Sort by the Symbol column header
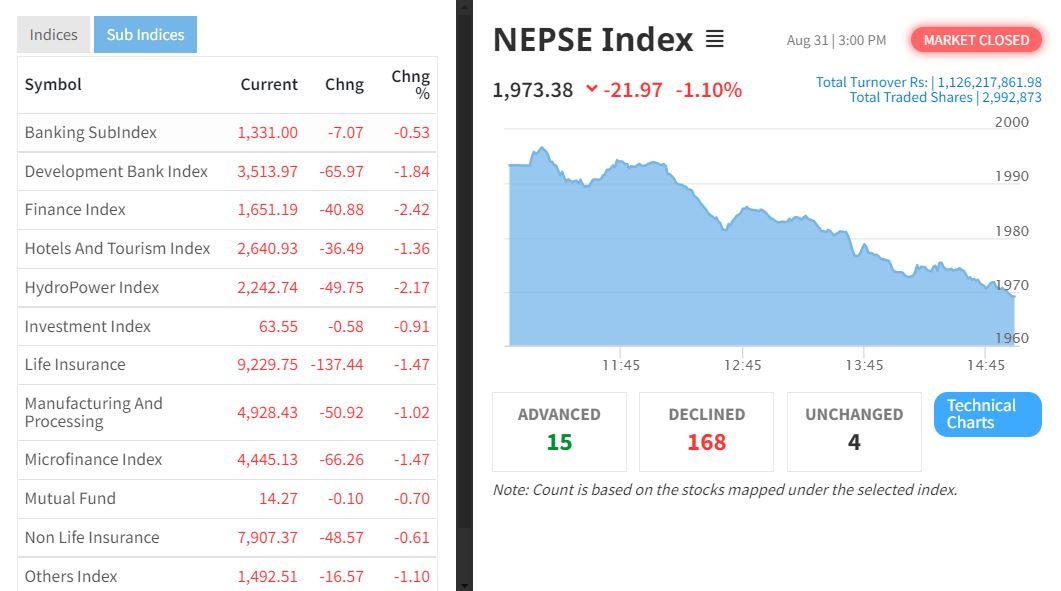The height and width of the screenshot is (591, 1061). click(53, 85)
